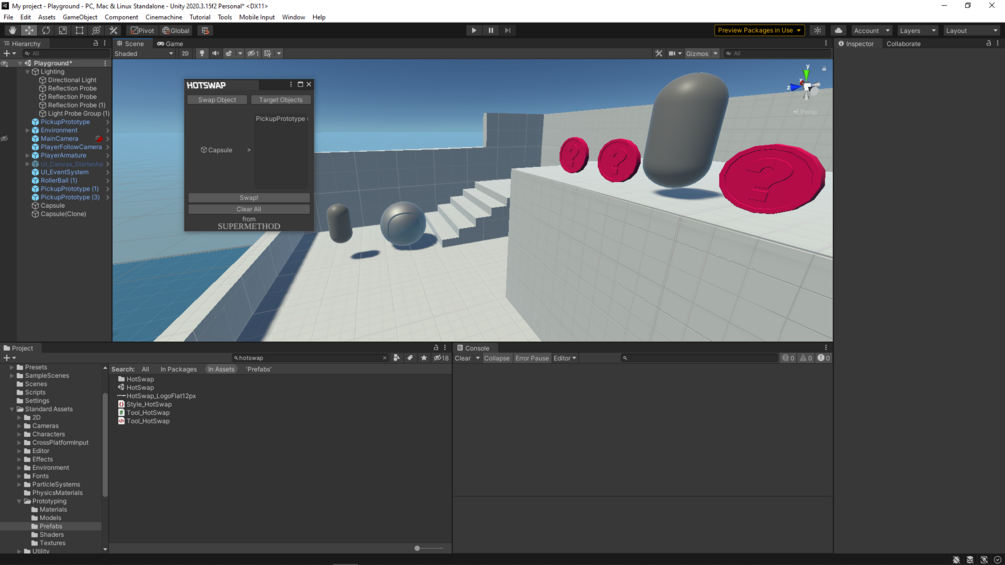Toggle Pivot handle position

point(142,30)
